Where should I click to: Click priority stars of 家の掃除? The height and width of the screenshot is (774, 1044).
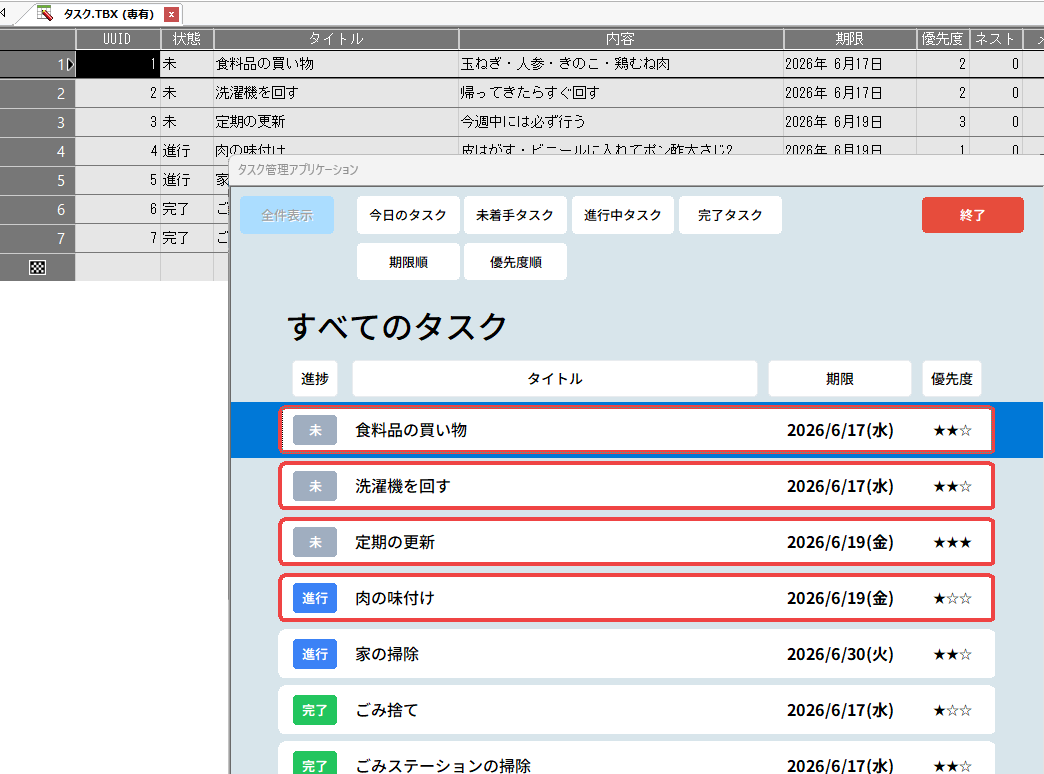coord(952,654)
